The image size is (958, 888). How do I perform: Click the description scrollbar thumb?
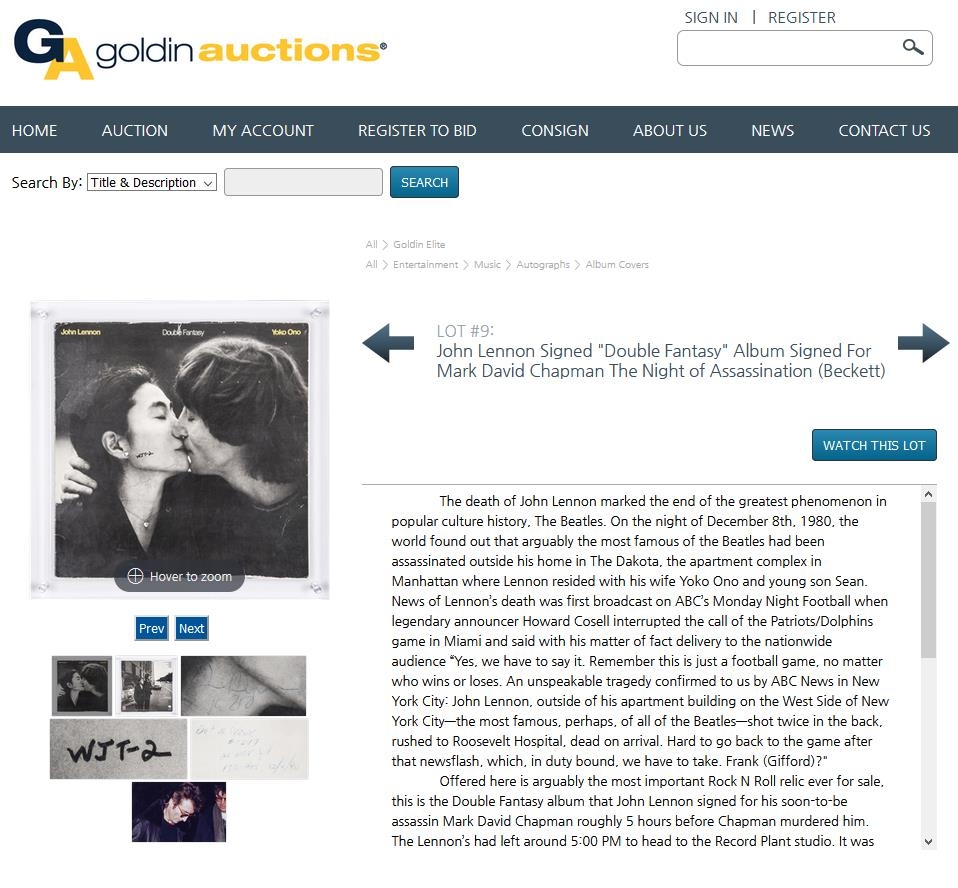[x=928, y=581]
